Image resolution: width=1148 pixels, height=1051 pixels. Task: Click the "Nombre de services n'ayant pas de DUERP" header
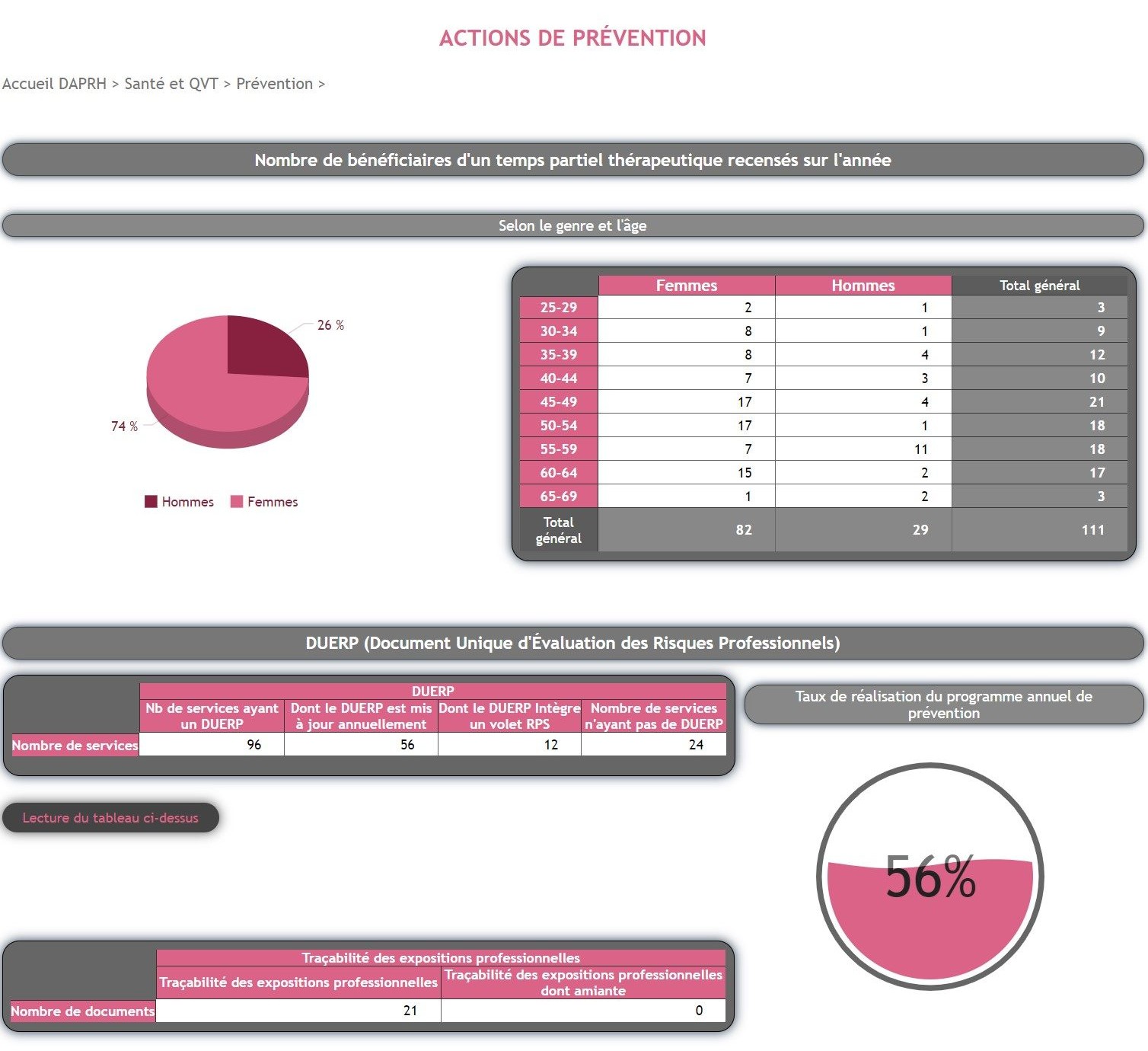tap(653, 716)
